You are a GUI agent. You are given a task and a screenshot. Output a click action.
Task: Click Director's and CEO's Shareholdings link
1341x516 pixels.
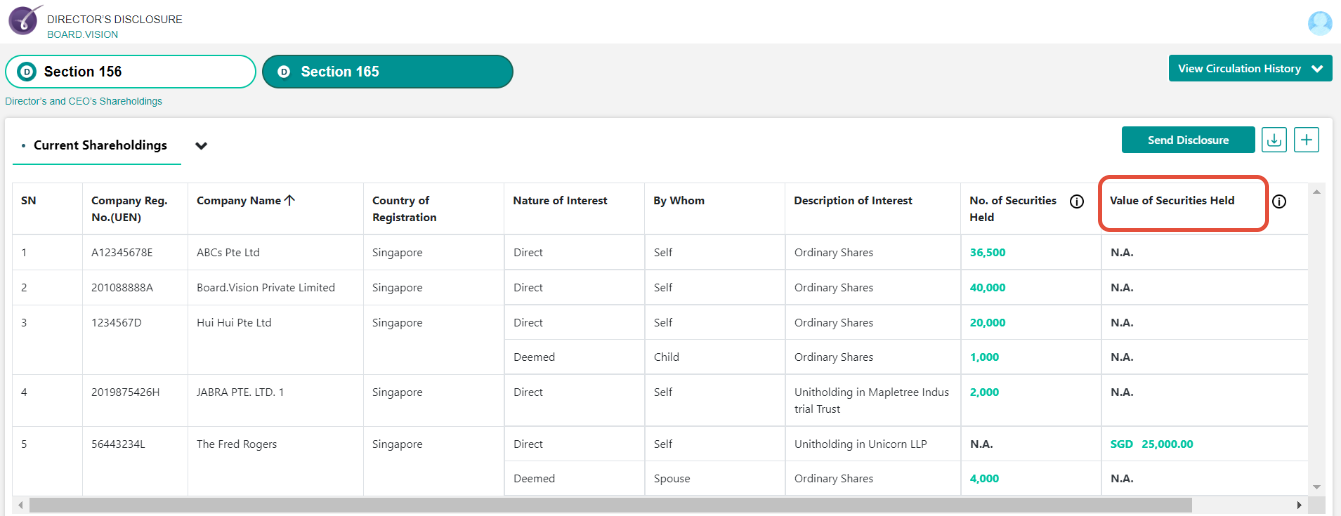point(84,102)
